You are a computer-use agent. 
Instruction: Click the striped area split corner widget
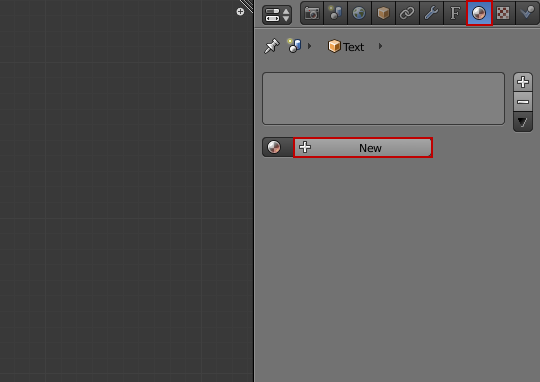pyautogui.click(x=247, y=6)
